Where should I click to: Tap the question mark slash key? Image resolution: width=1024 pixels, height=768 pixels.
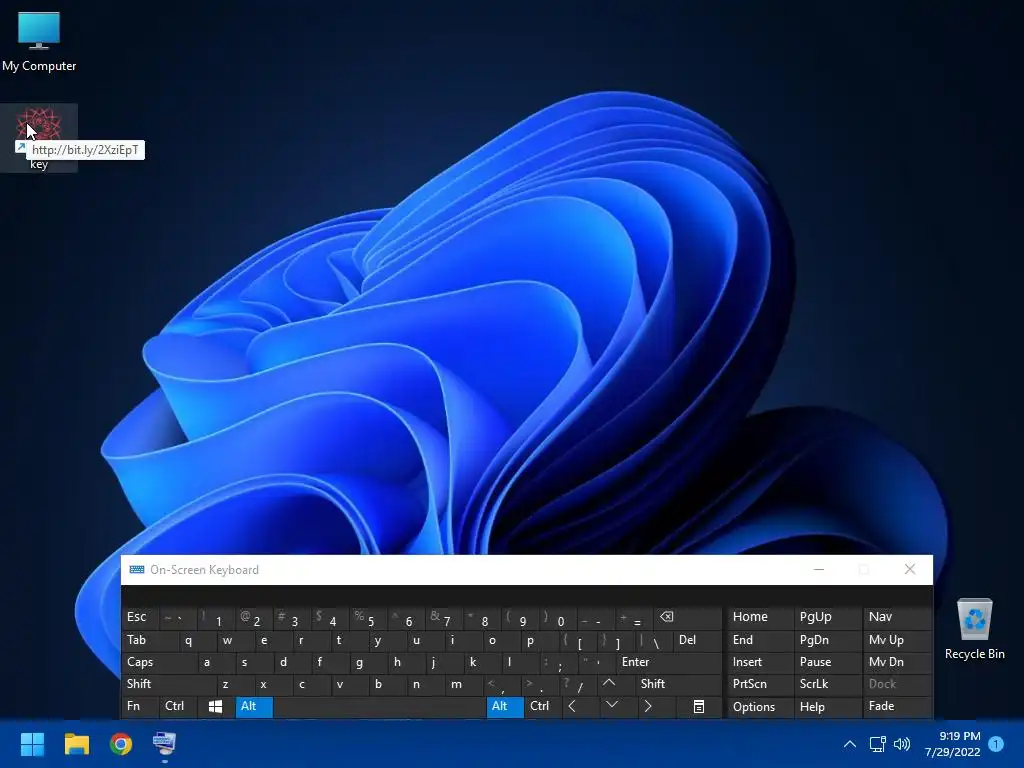tap(577, 684)
